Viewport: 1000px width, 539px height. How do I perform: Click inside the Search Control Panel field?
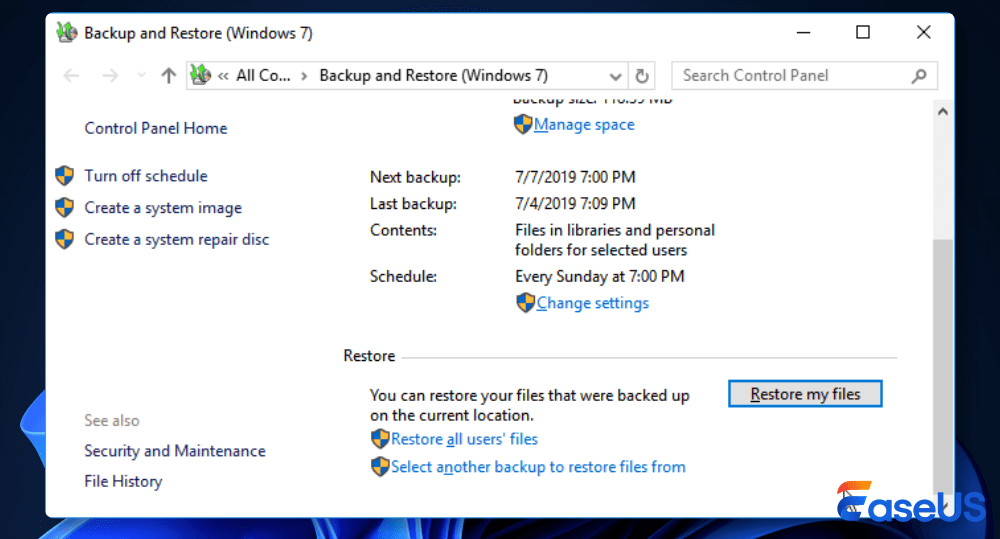click(790, 76)
